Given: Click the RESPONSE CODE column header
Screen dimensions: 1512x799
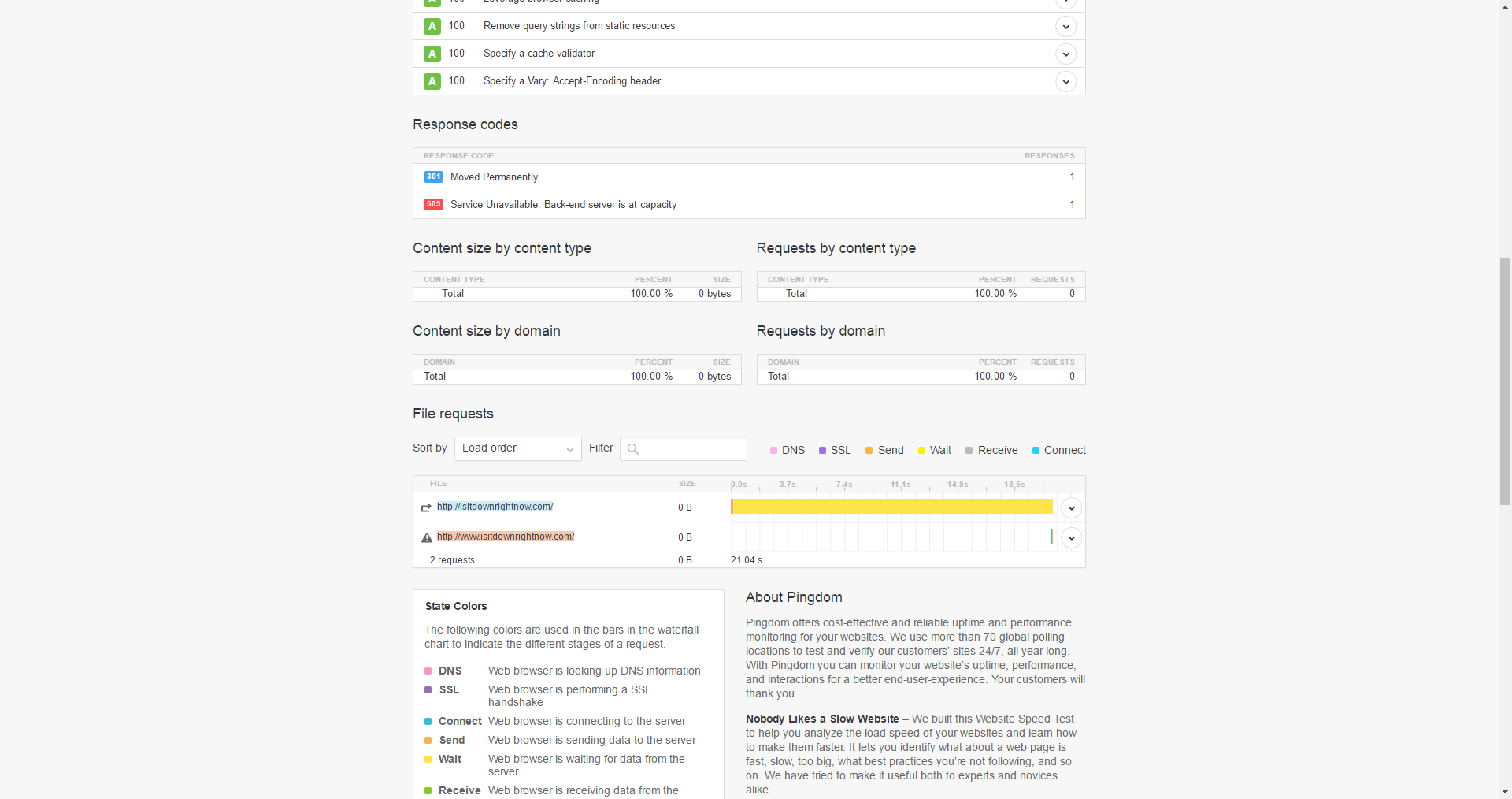Looking at the screenshot, I should (x=458, y=156).
